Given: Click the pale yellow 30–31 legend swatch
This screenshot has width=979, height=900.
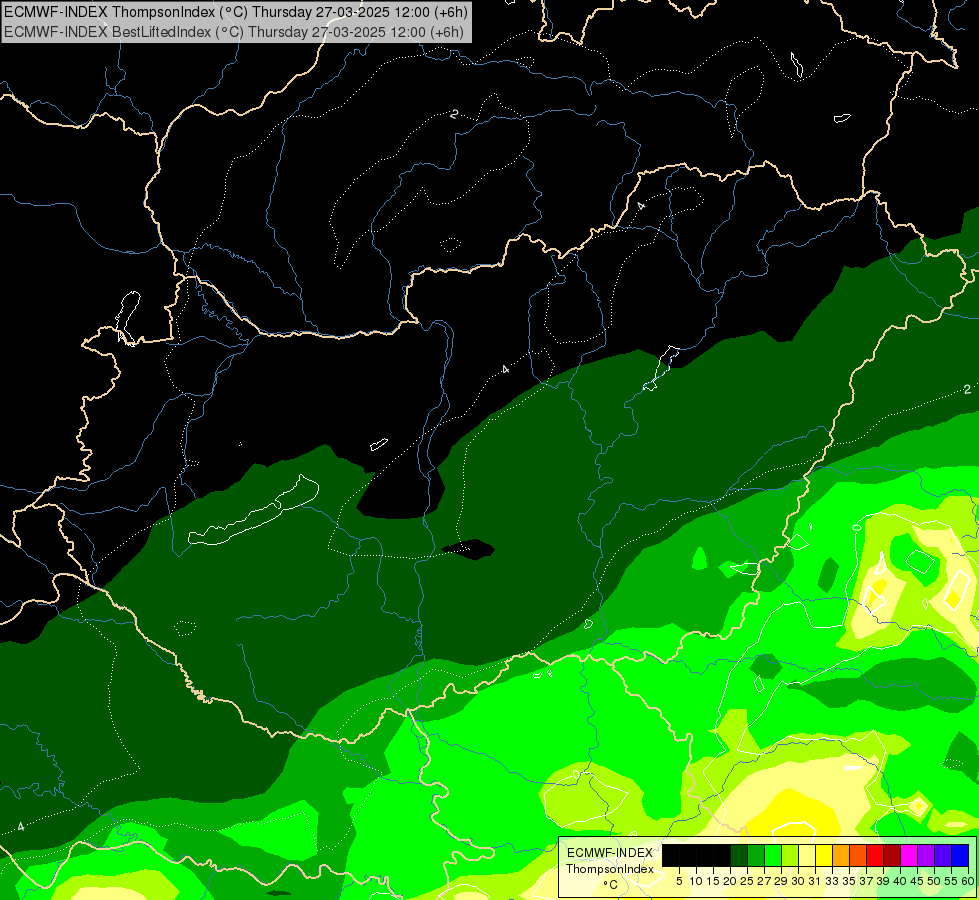Looking at the screenshot, I should point(807,855).
